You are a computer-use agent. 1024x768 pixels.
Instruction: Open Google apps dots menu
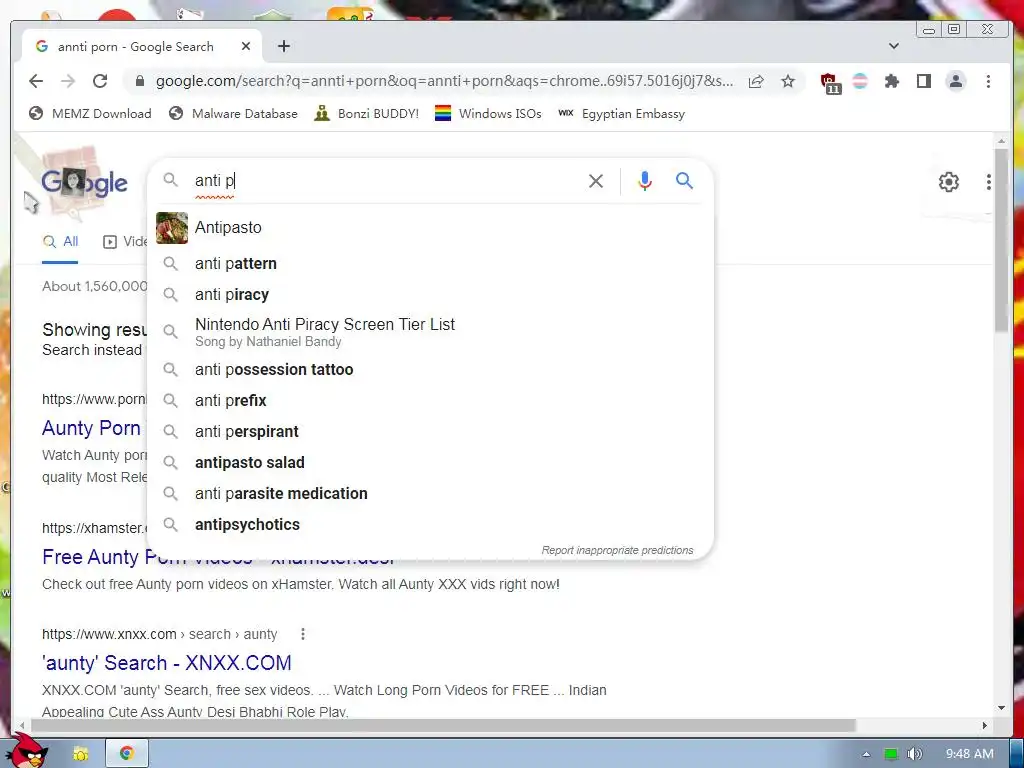(989, 182)
